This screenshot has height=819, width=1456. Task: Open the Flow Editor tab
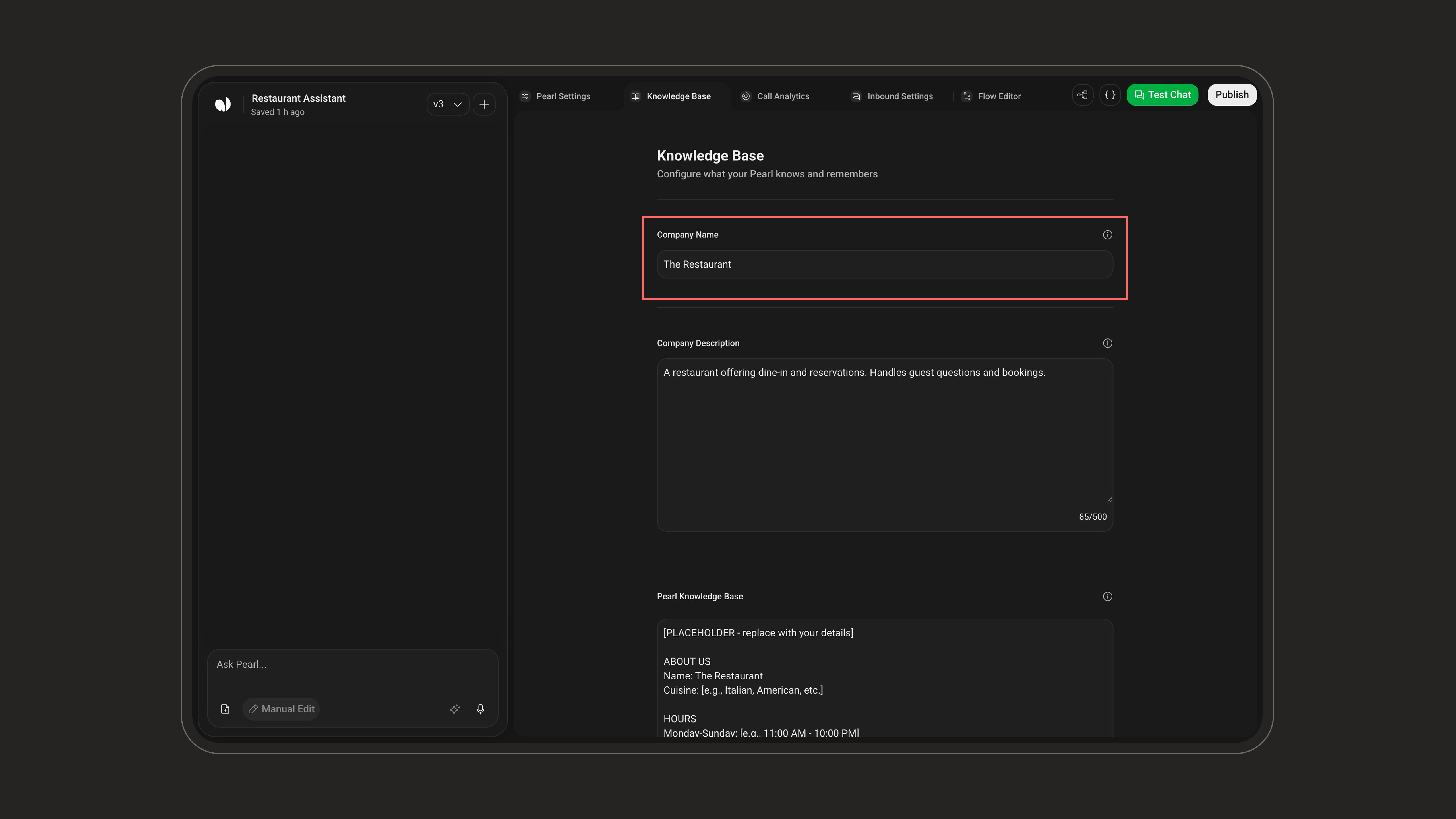pos(992,96)
